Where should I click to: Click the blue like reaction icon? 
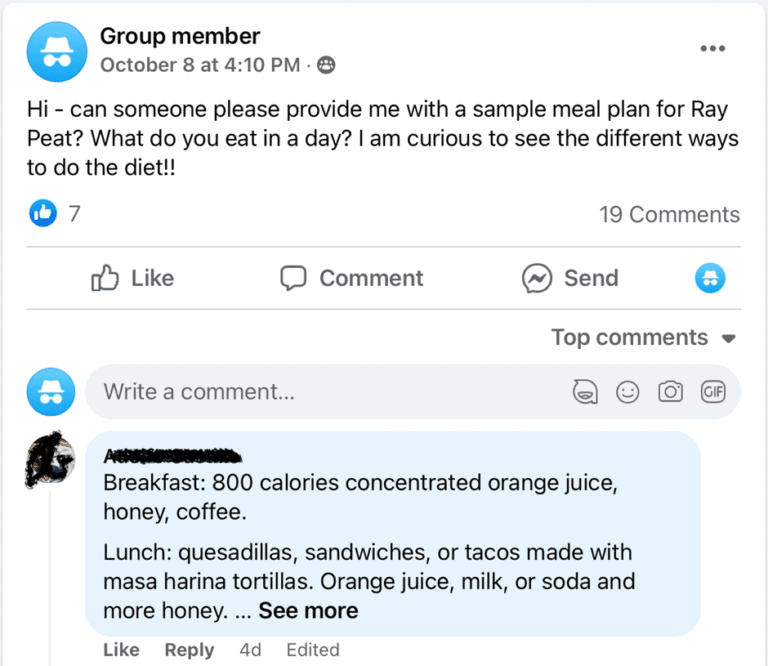coord(43,213)
